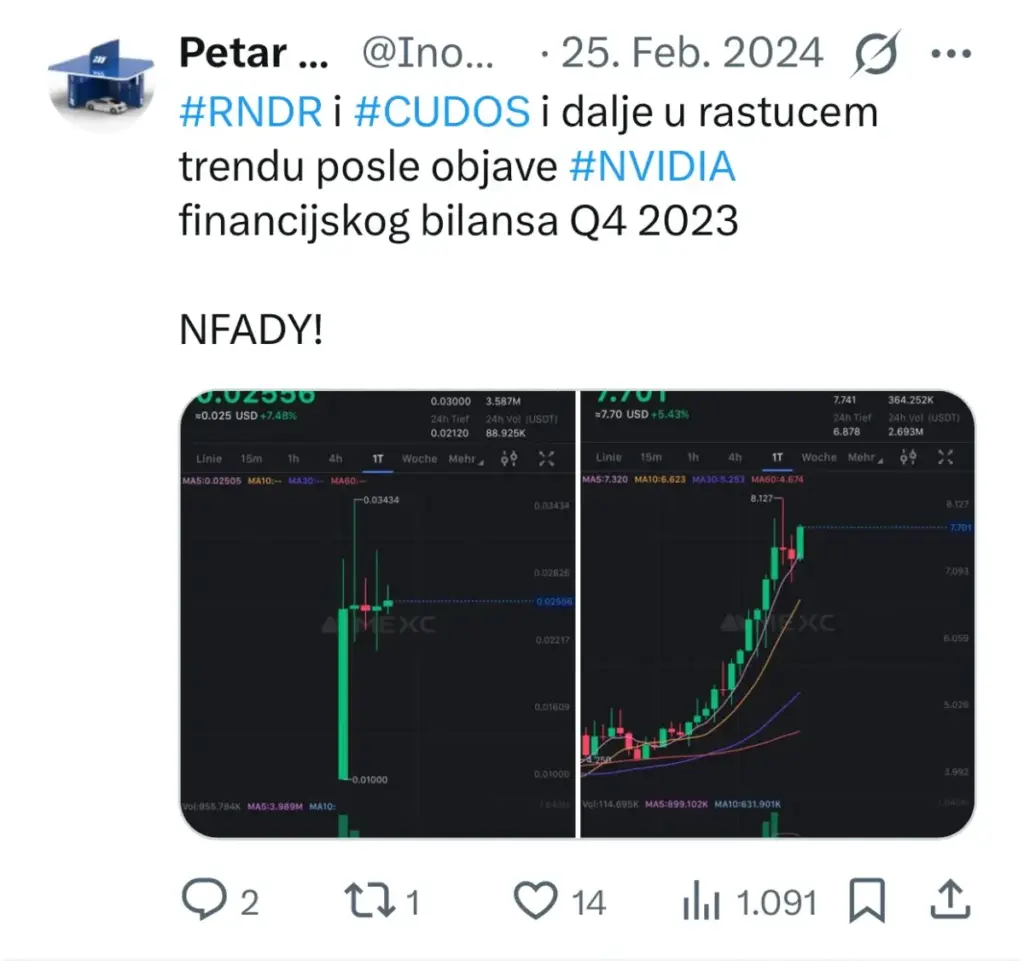This screenshot has width=1024, height=961.
Task: Like the tweet with the heart icon
Action: tap(535, 902)
